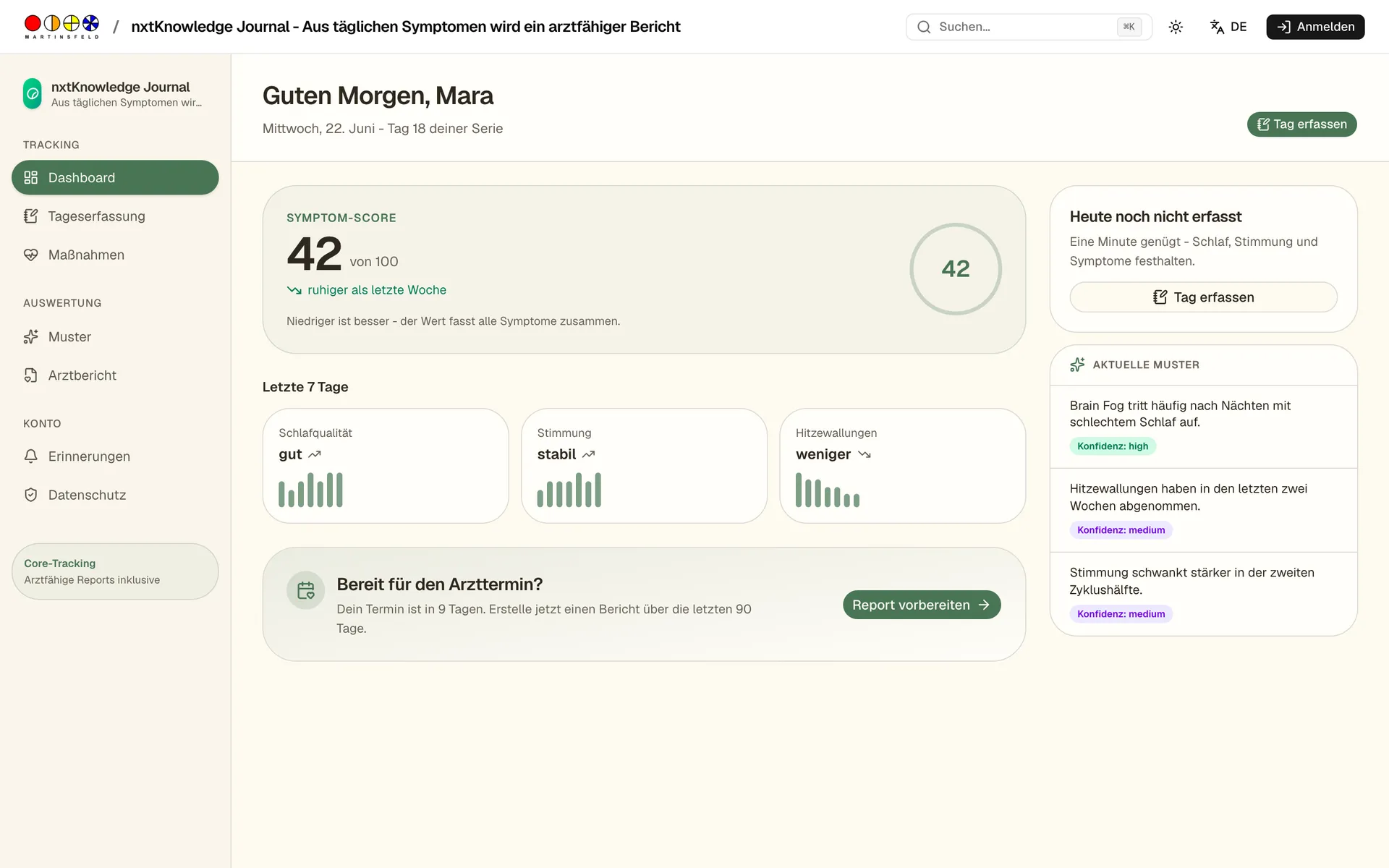This screenshot has width=1389, height=868.
Task: Click the Letzte 7 Tage heading
Action: pos(305,387)
